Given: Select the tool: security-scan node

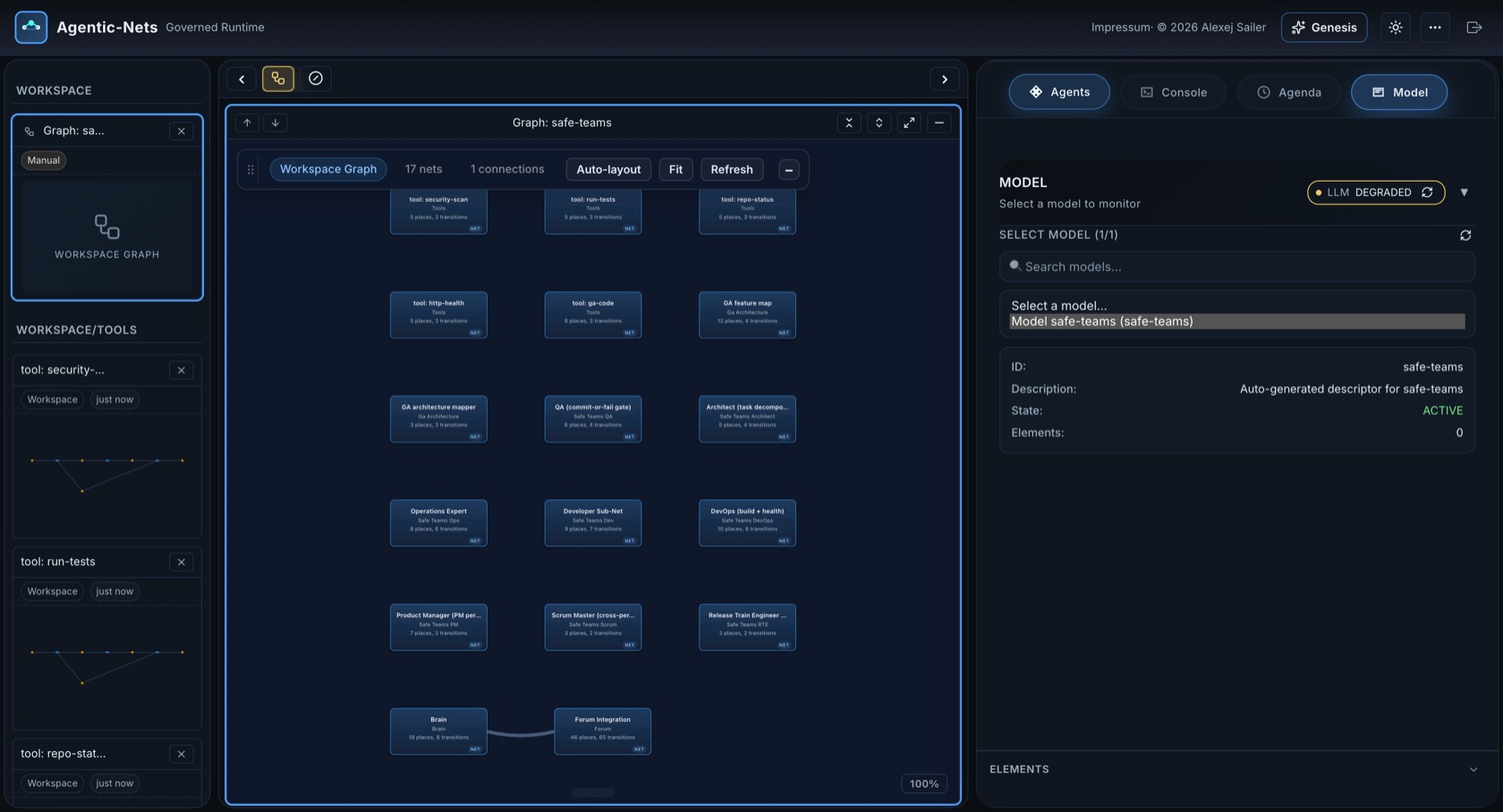Looking at the screenshot, I should pyautogui.click(x=438, y=211).
